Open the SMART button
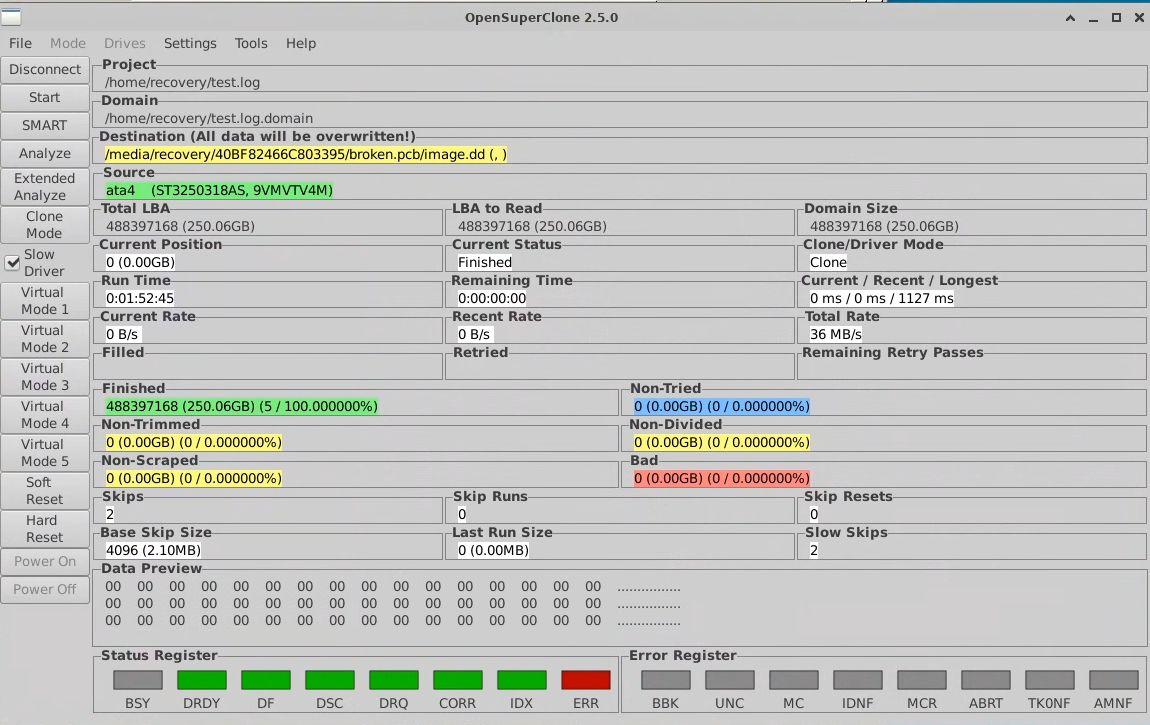The width and height of the screenshot is (1150, 725). (x=45, y=125)
